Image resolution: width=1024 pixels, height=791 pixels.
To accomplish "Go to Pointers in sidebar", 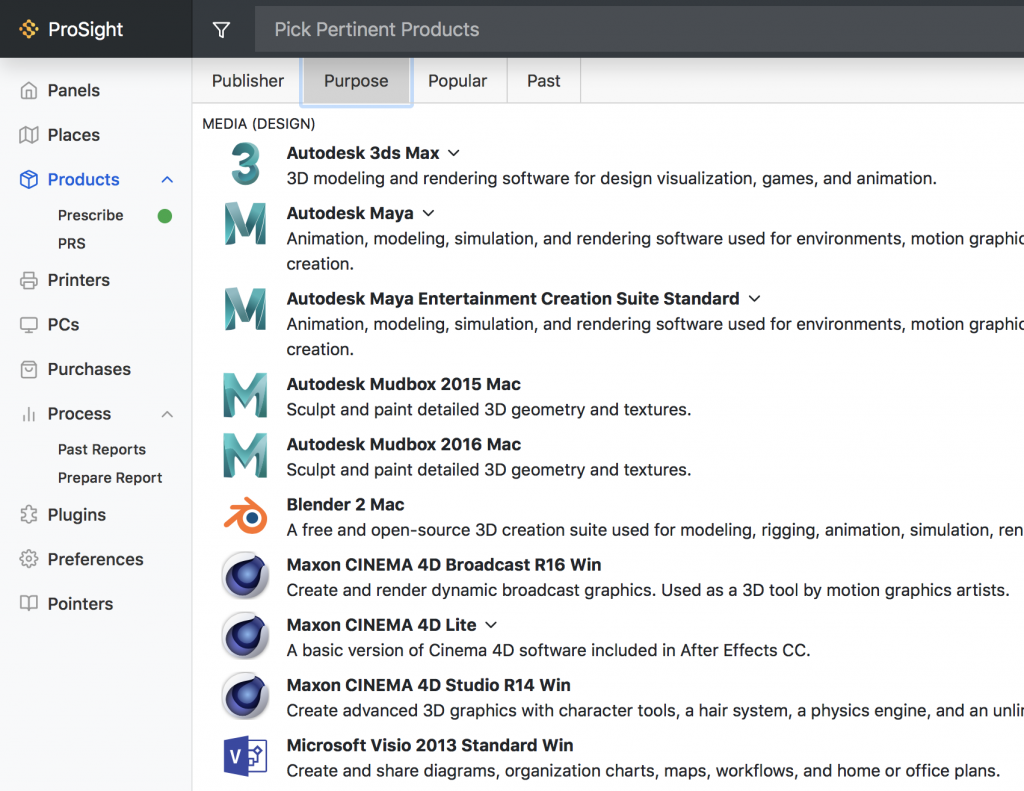I will point(80,604).
